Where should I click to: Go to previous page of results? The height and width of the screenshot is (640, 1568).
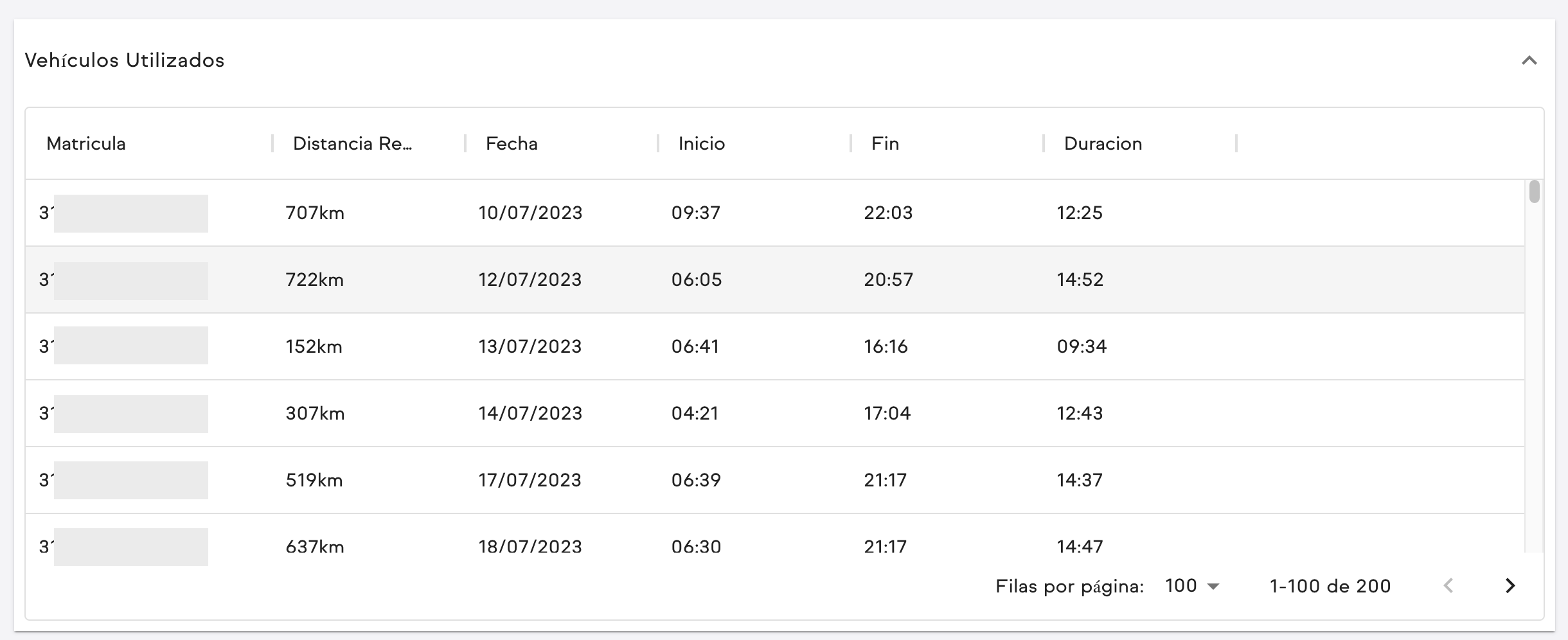[x=1448, y=585]
